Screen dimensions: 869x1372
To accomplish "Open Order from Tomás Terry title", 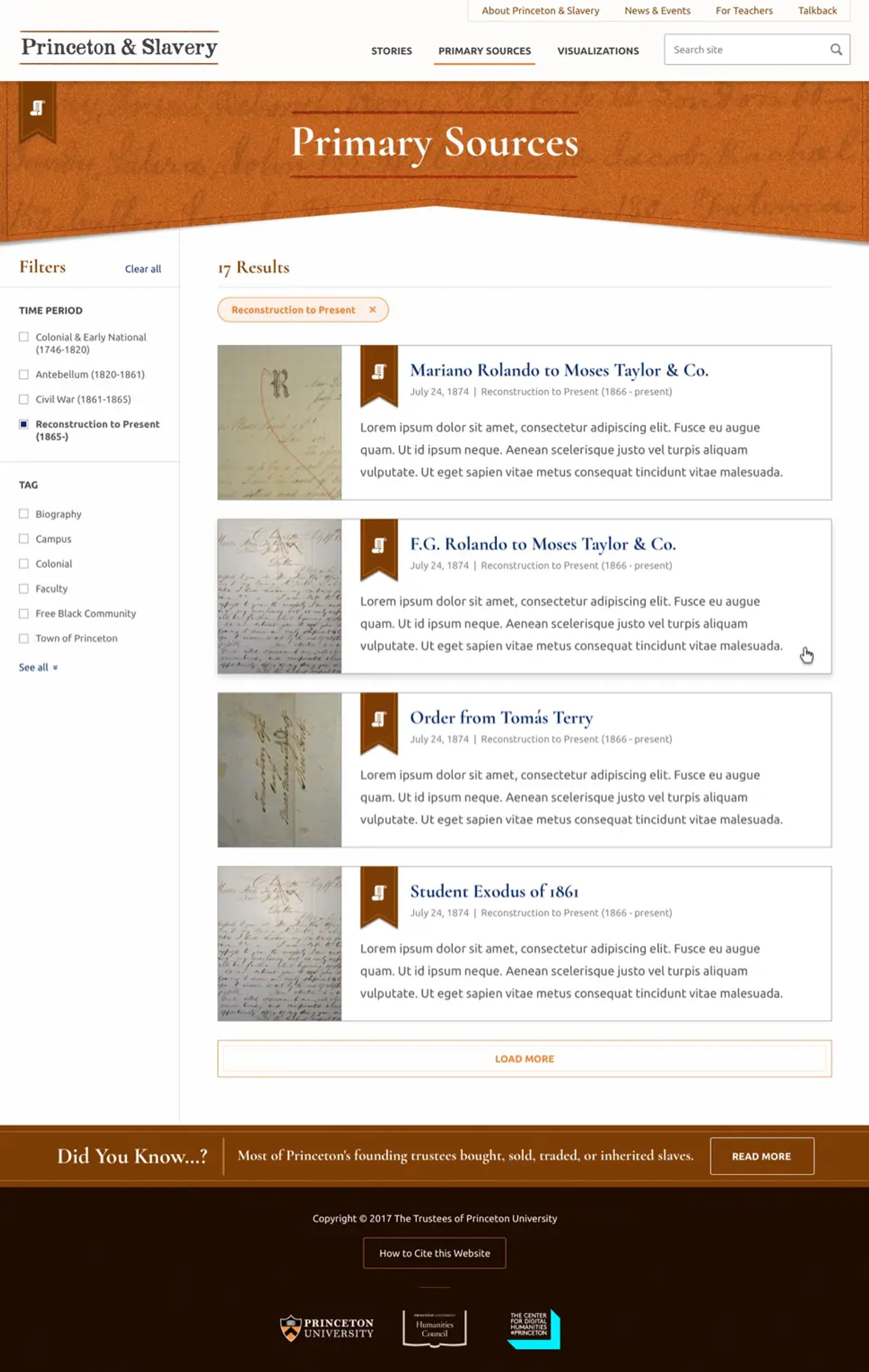I will pos(501,718).
